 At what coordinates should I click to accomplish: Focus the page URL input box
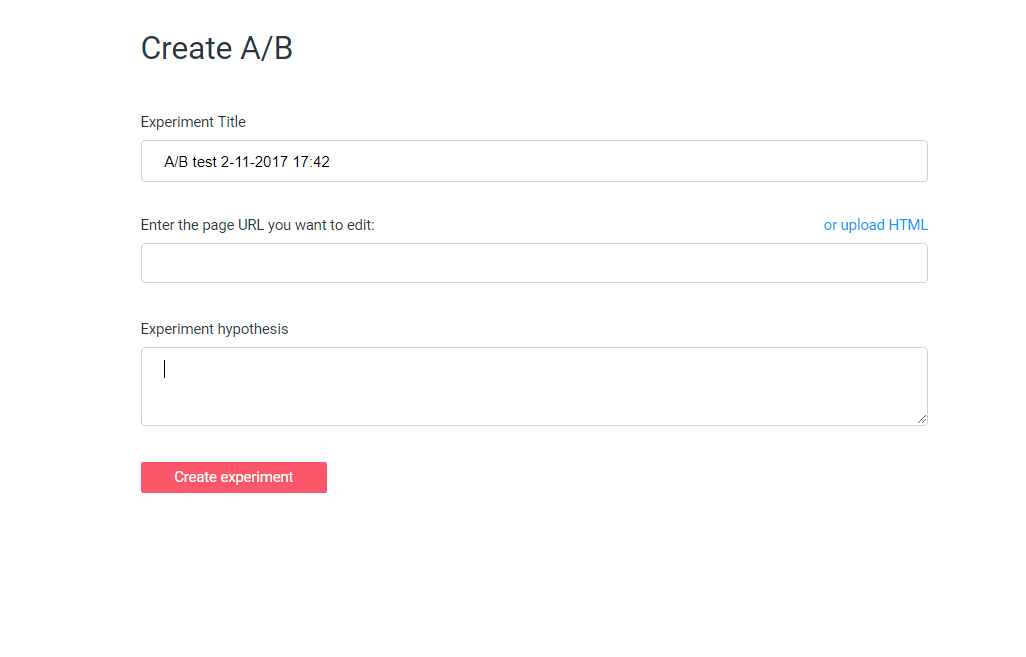click(x=534, y=263)
